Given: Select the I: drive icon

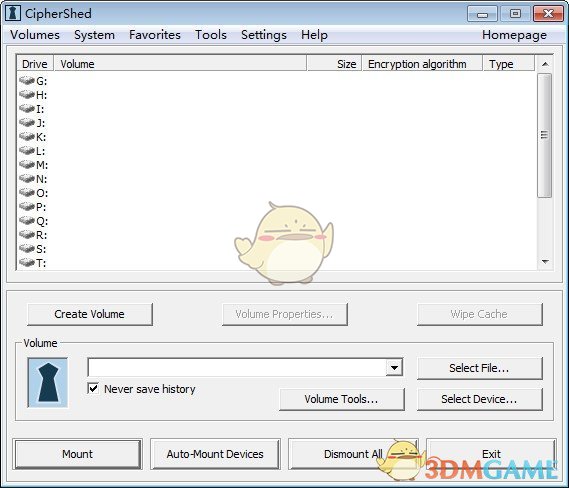Looking at the screenshot, I should (x=27, y=108).
